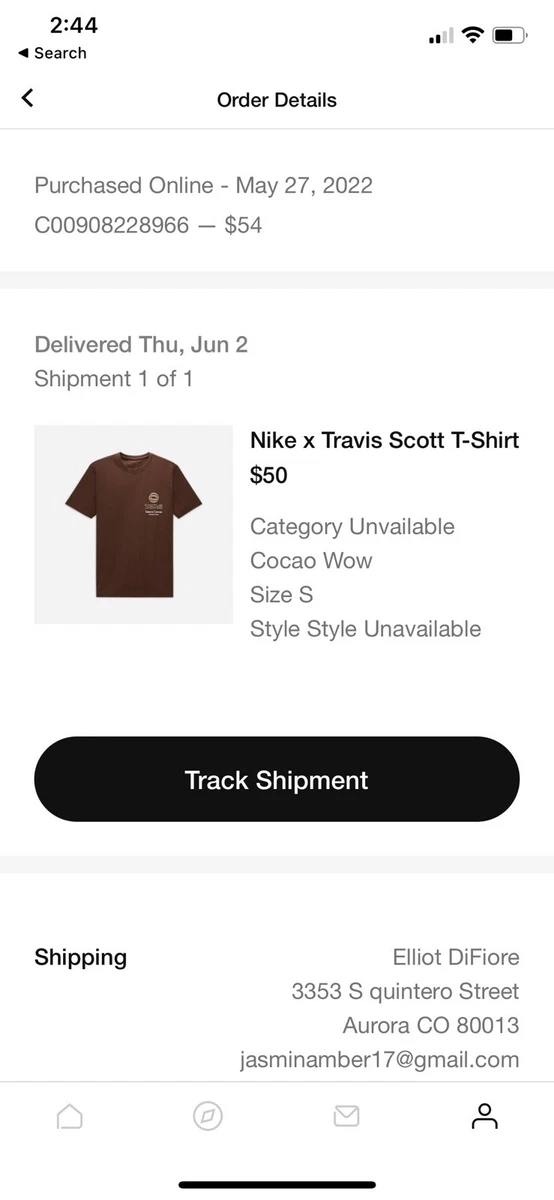This screenshot has height=1200, width=554.
Task: Tap the battery status icon
Action: pyautogui.click(x=509, y=36)
